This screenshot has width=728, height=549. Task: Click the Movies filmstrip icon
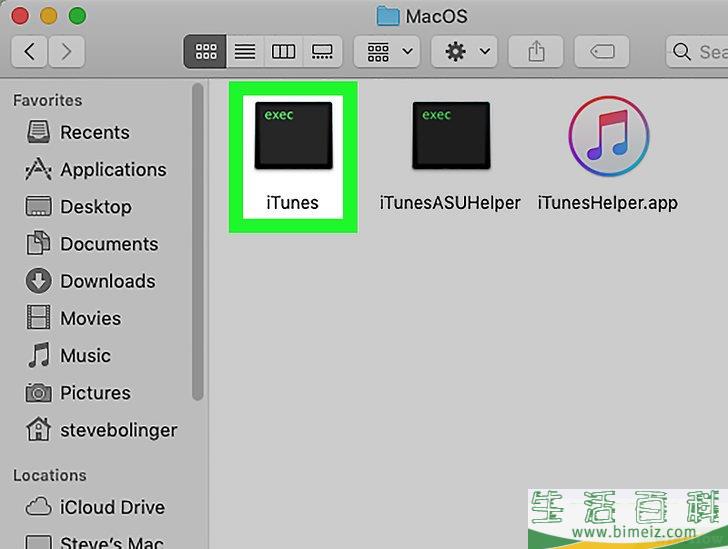(x=39, y=318)
